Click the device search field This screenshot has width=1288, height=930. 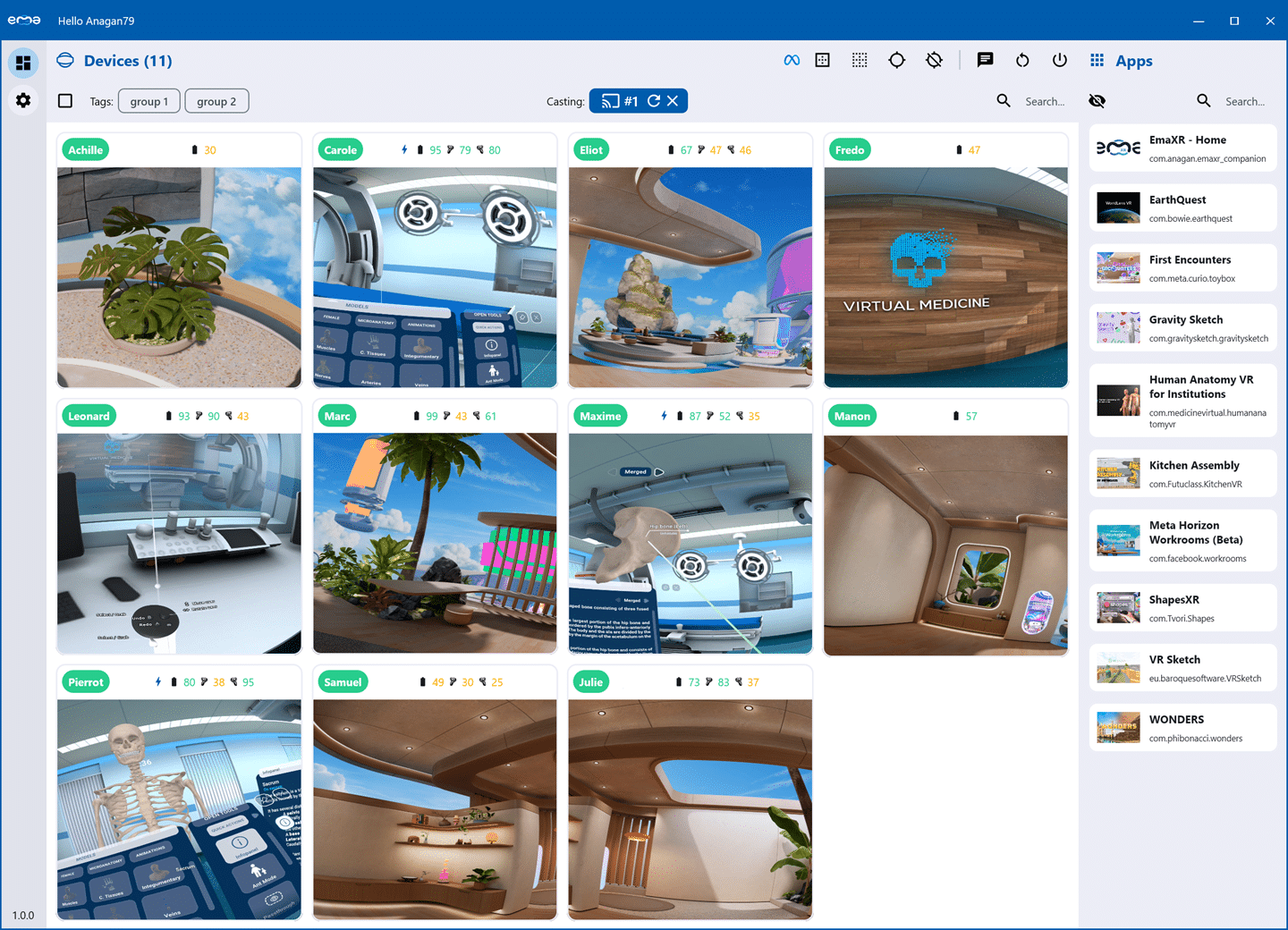pos(1044,102)
